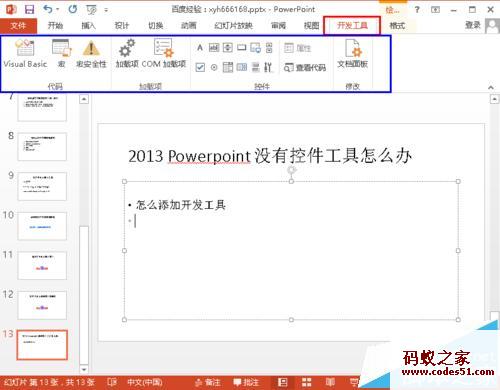500x390 pixels.
Task: Click the slide area scroll-up arrow
Action: 494,99
